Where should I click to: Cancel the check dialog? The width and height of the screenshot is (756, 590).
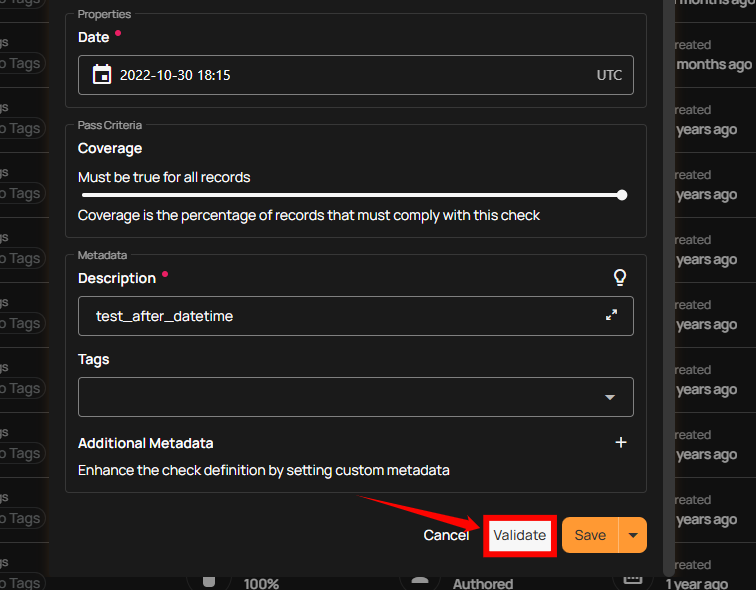pos(446,535)
